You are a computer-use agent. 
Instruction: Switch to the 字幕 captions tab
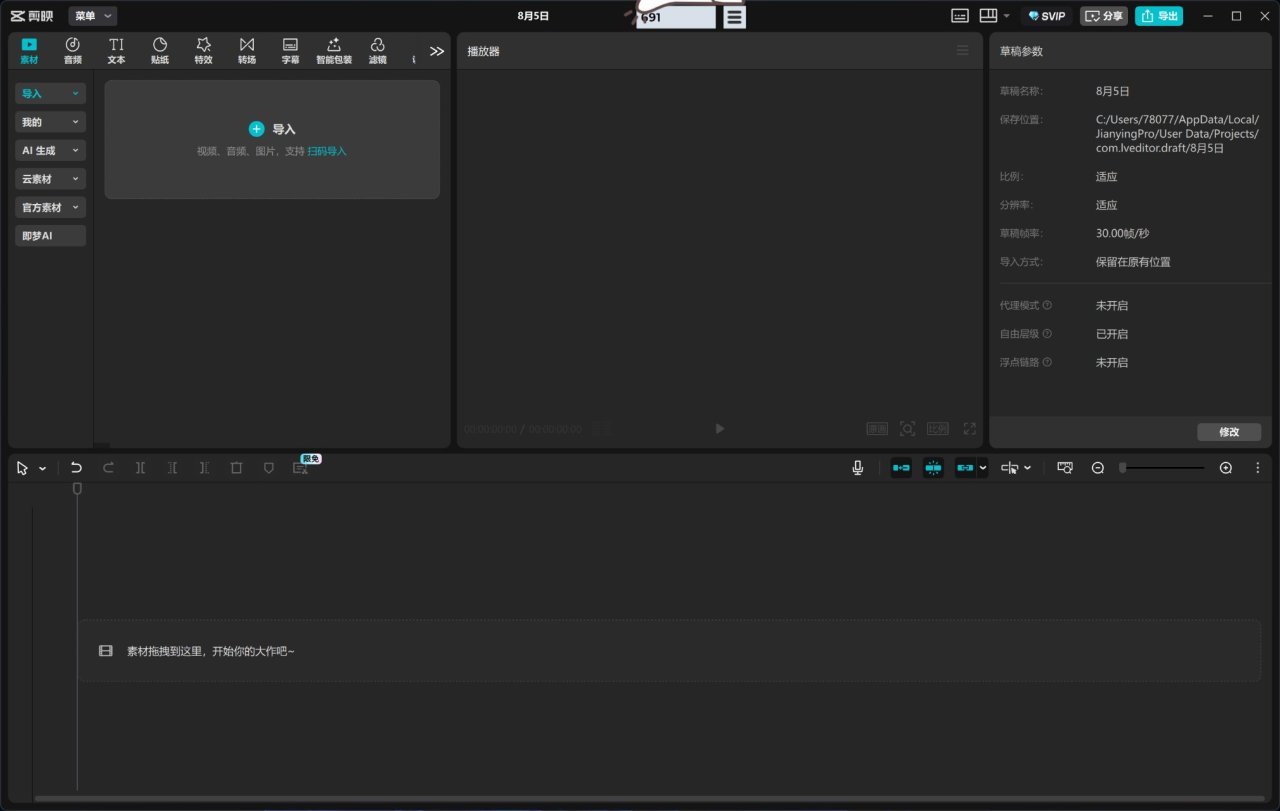(290, 51)
